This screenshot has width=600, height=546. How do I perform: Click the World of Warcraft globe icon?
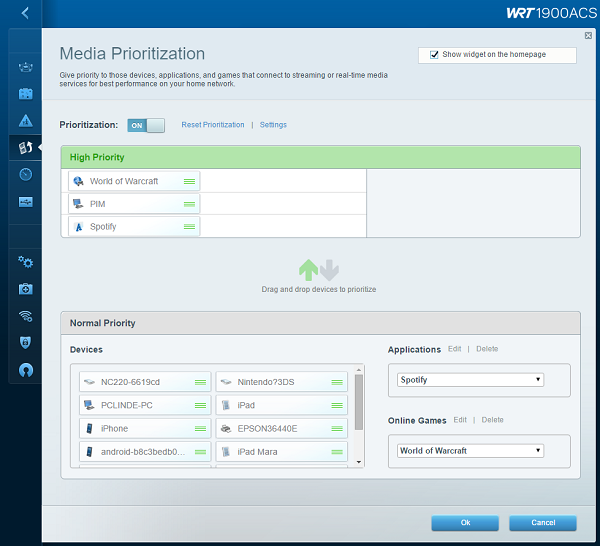coord(78,181)
